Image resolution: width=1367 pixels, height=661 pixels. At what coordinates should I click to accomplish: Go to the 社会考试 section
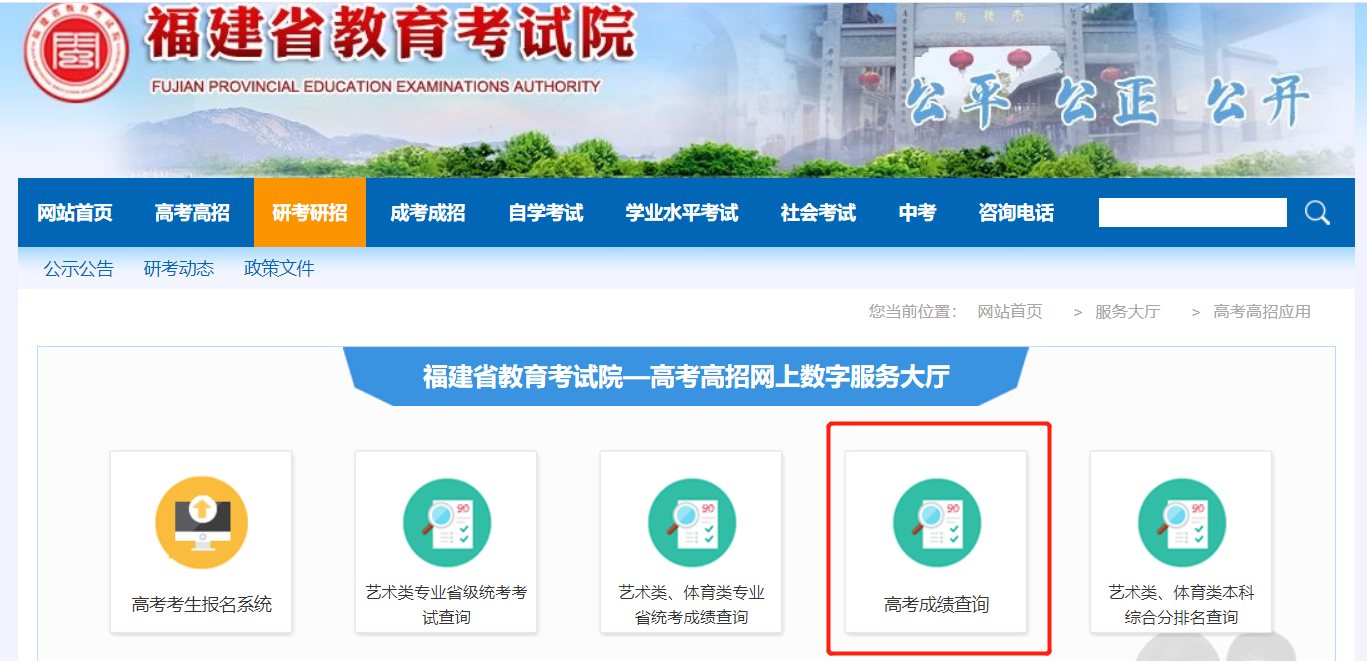pos(818,213)
